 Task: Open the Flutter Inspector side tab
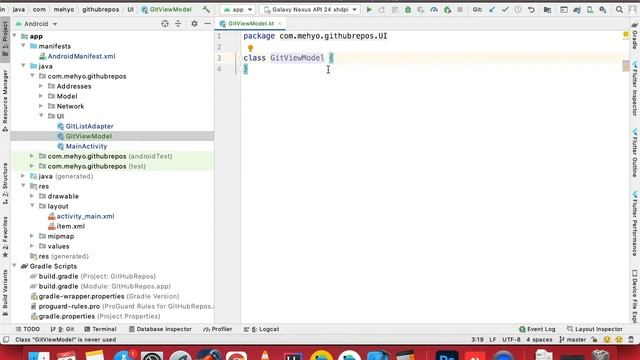(x=635, y=89)
